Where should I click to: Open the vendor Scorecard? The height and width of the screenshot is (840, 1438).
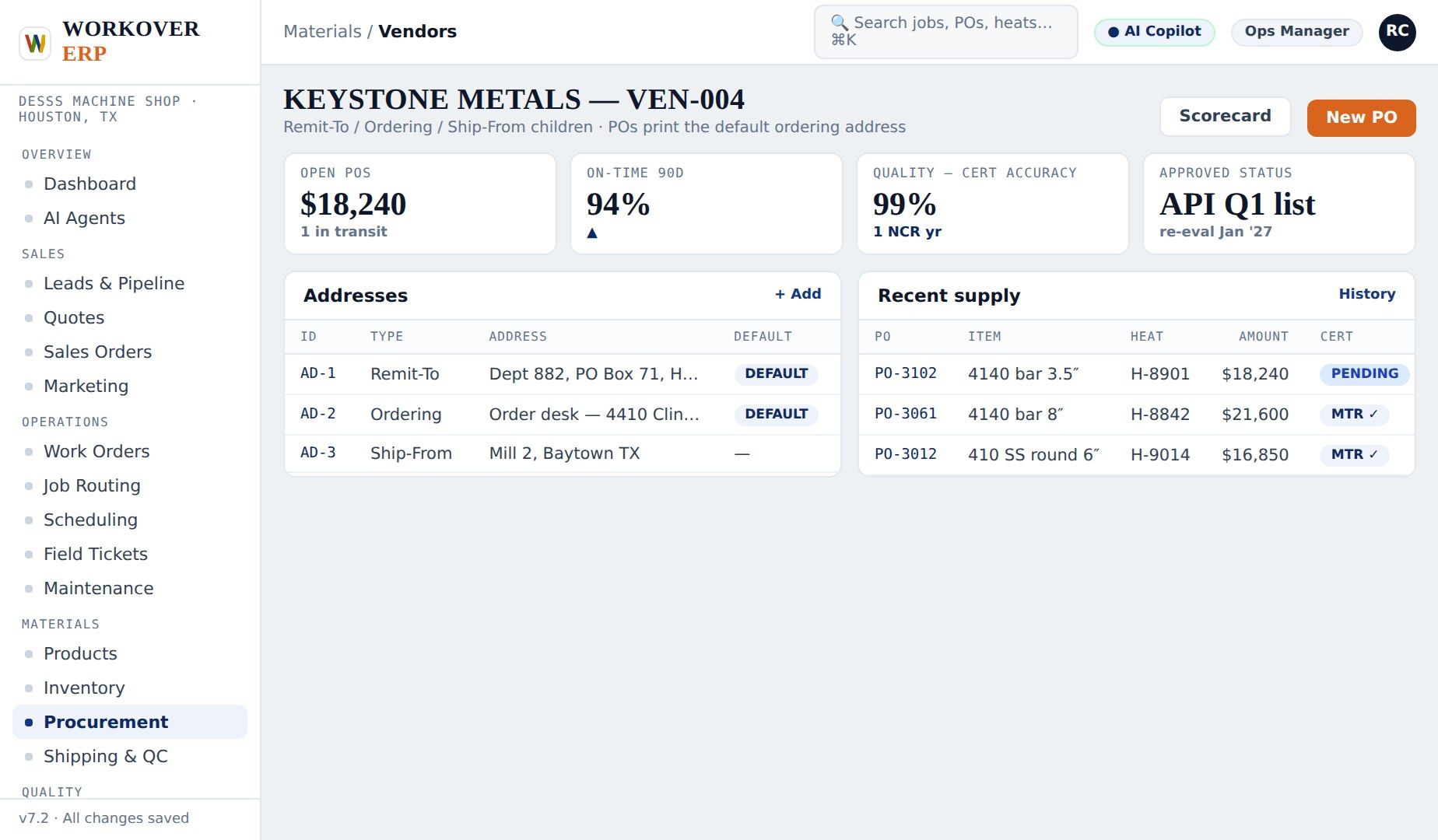point(1225,116)
